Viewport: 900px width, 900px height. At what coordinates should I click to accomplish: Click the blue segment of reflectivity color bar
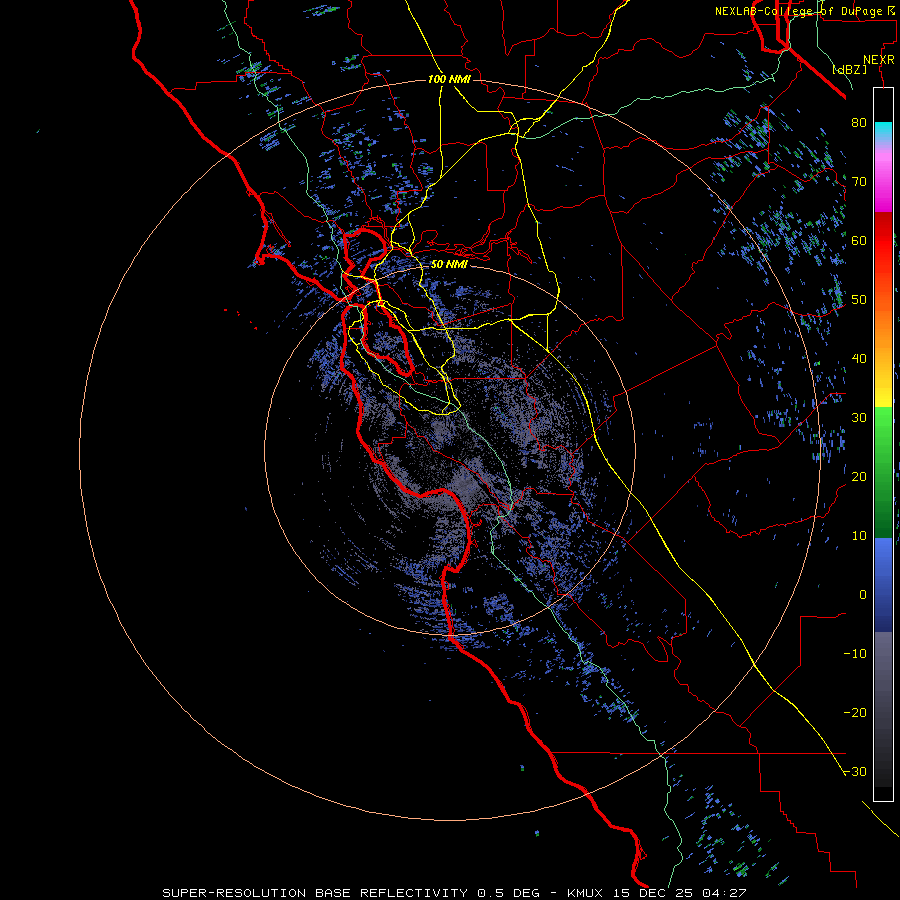pos(883,584)
